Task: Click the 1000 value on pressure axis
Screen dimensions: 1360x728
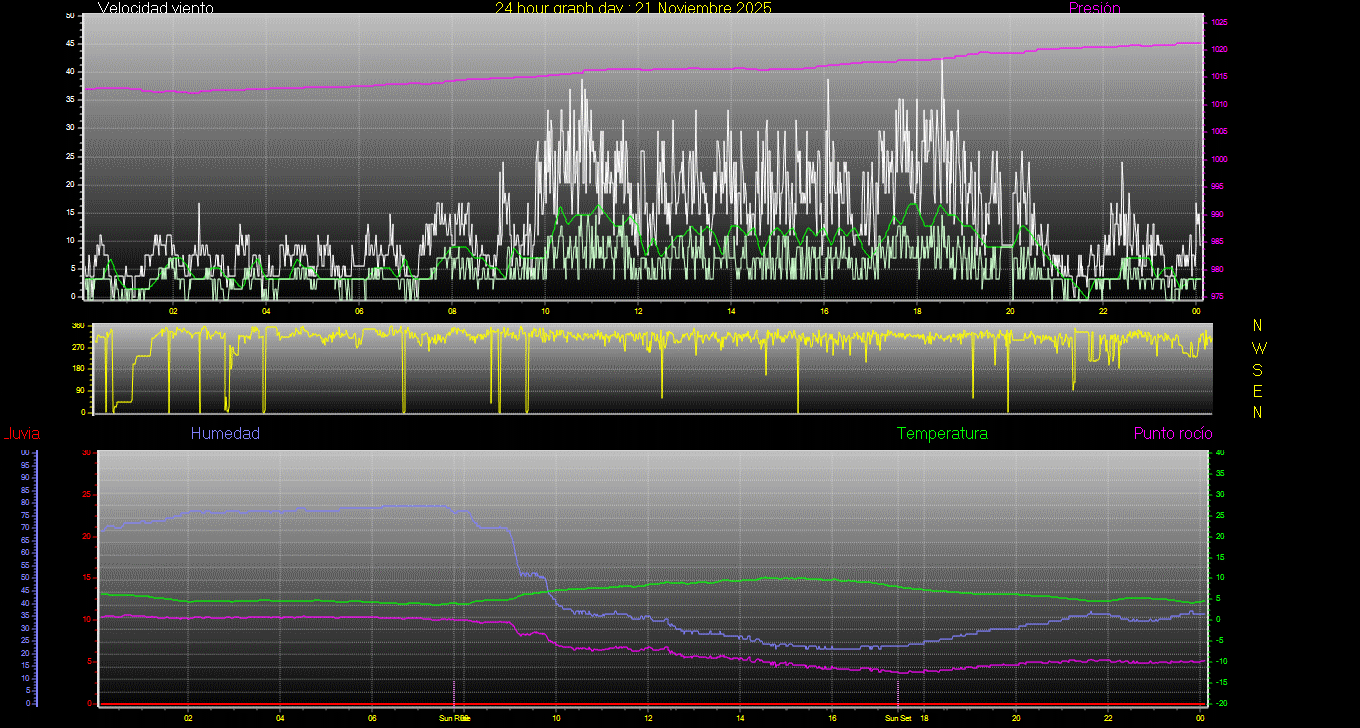Action: (1219, 159)
